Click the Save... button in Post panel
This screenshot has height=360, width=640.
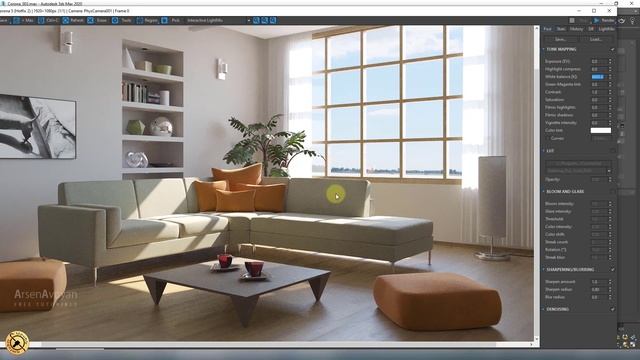click(560, 39)
